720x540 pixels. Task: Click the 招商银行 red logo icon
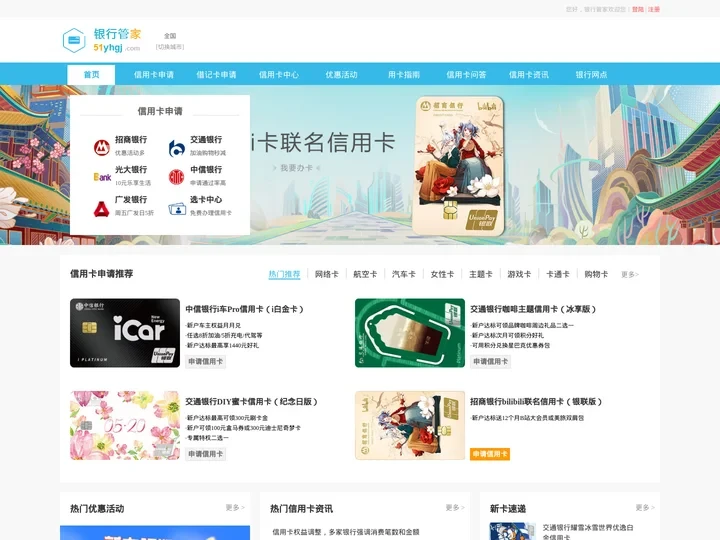(101, 147)
